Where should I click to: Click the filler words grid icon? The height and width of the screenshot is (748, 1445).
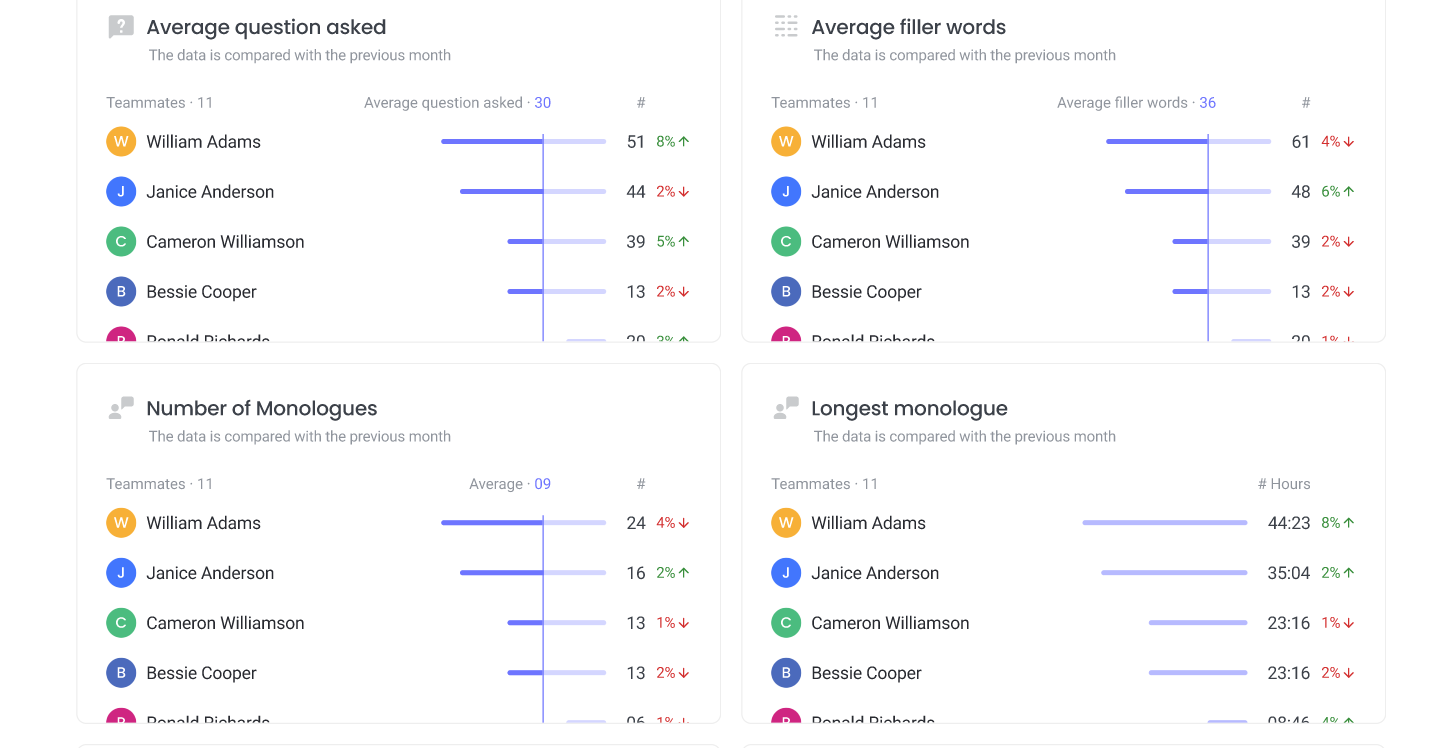pos(786,26)
